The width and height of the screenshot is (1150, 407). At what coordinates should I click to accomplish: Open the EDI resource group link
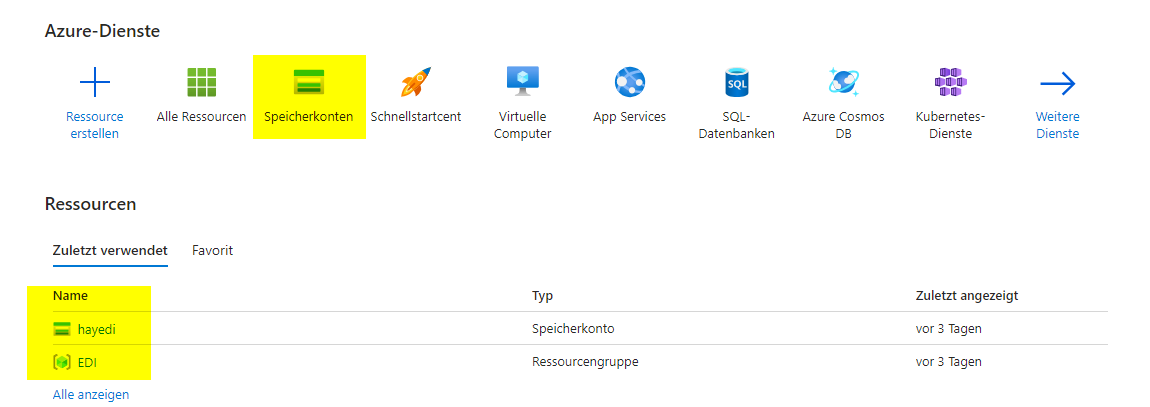pos(89,361)
